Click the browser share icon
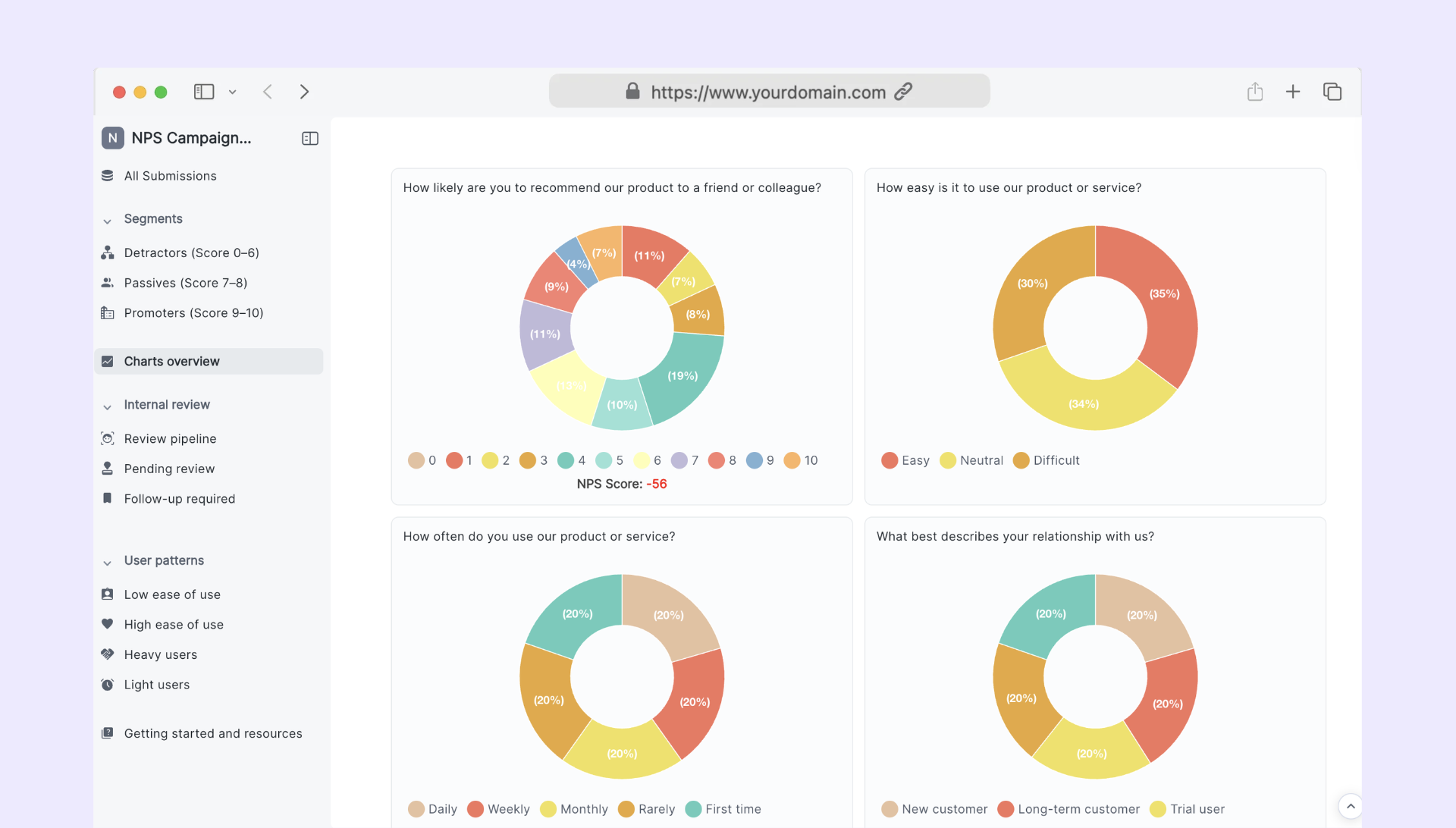The image size is (1456, 828). (x=1255, y=92)
